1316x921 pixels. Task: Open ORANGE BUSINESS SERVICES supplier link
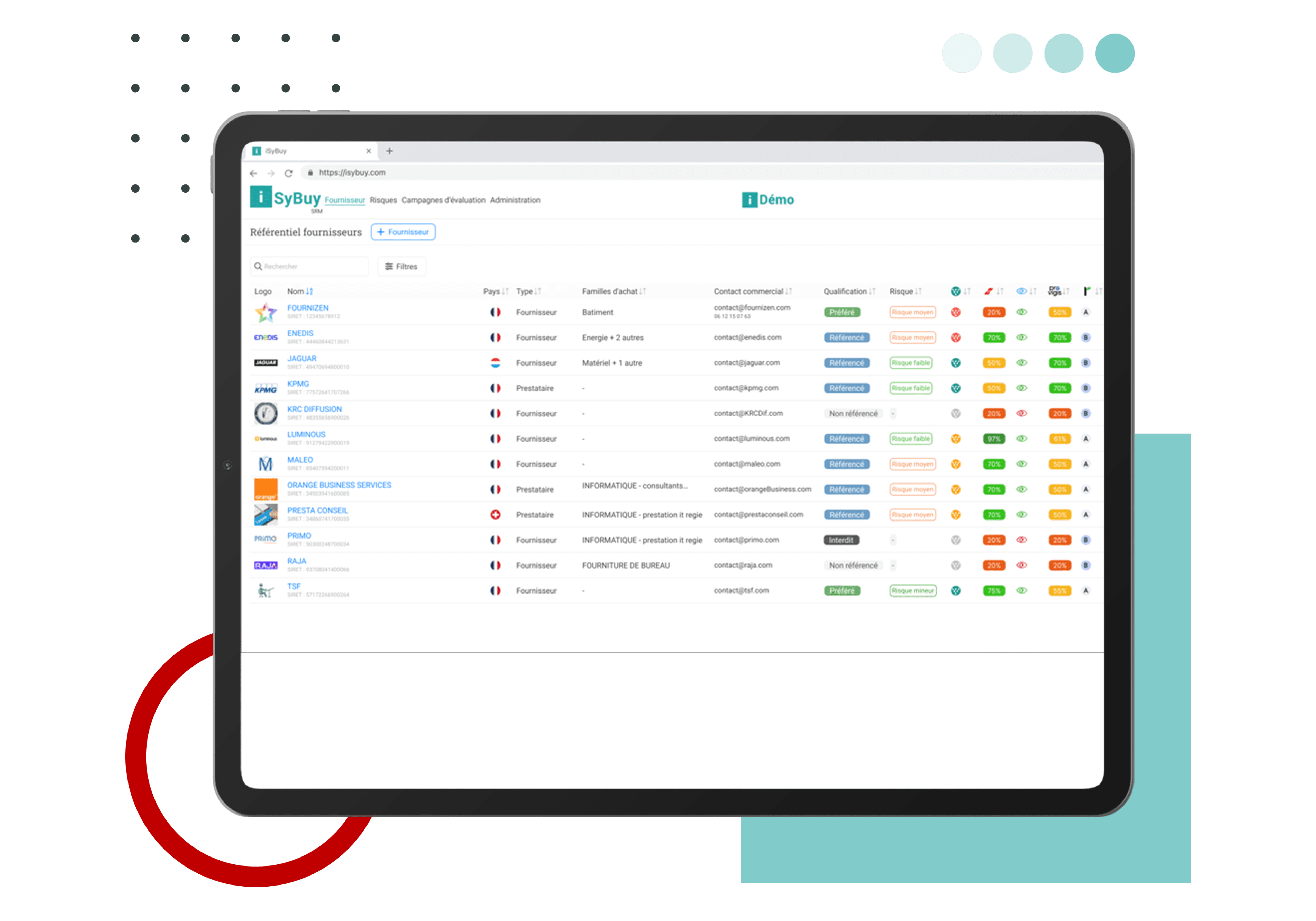[339, 485]
